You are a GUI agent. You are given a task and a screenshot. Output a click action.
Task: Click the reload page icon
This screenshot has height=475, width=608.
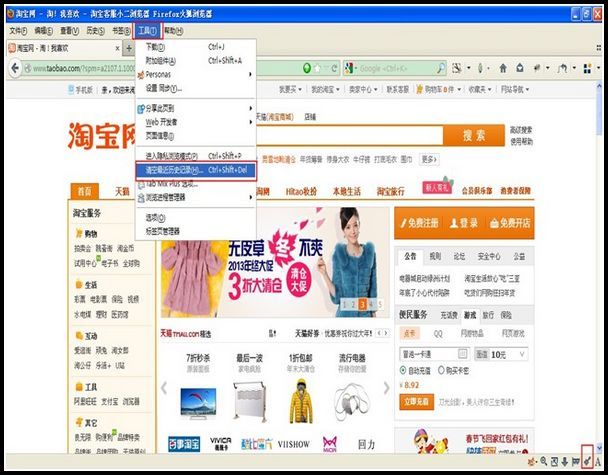(334, 69)
